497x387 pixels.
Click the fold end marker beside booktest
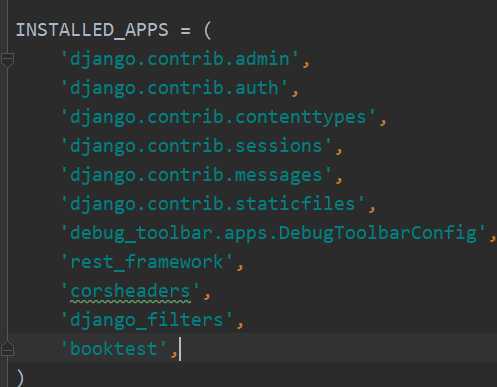click(x=7, y=349)
